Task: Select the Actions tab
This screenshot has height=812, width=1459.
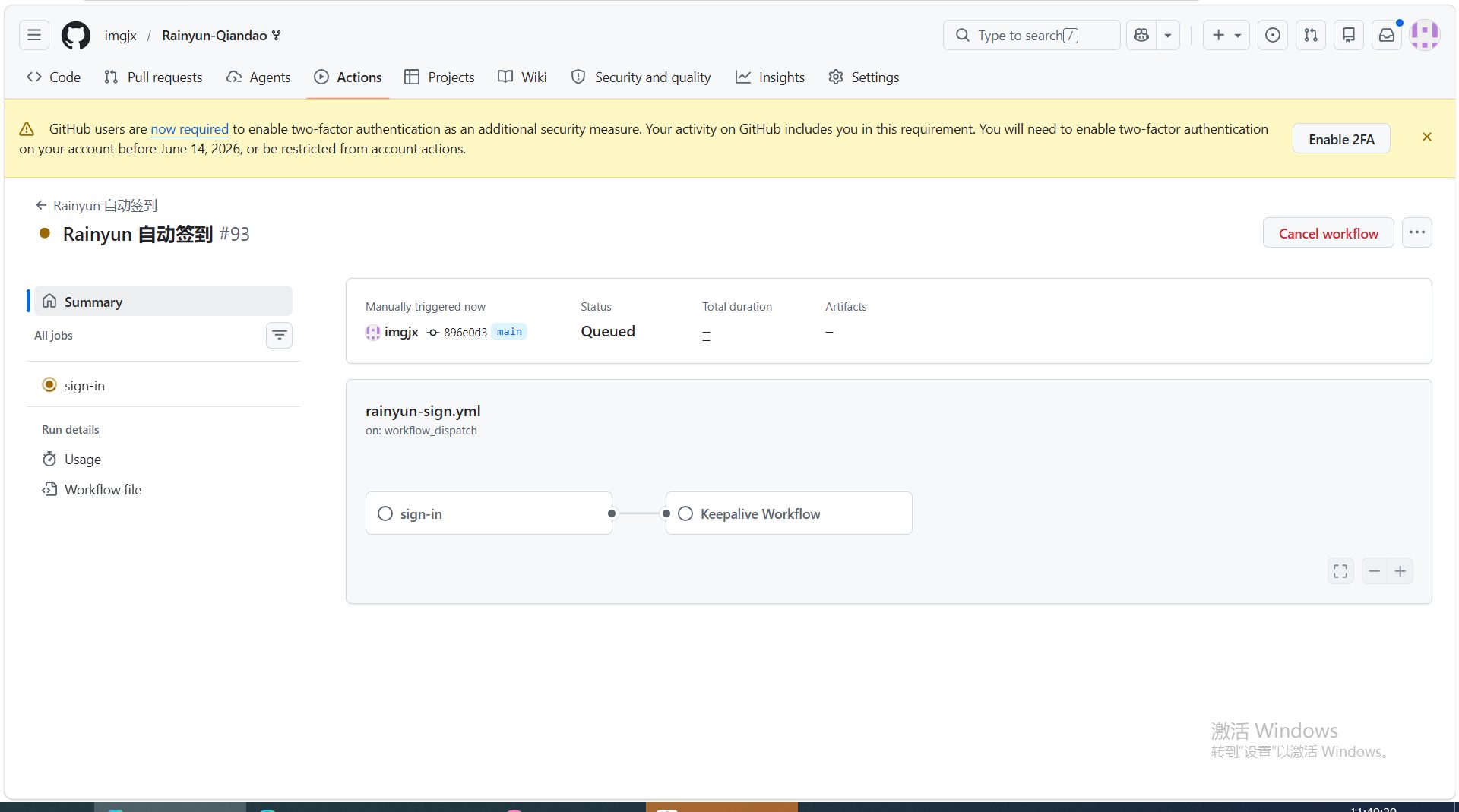Action: 348,77
